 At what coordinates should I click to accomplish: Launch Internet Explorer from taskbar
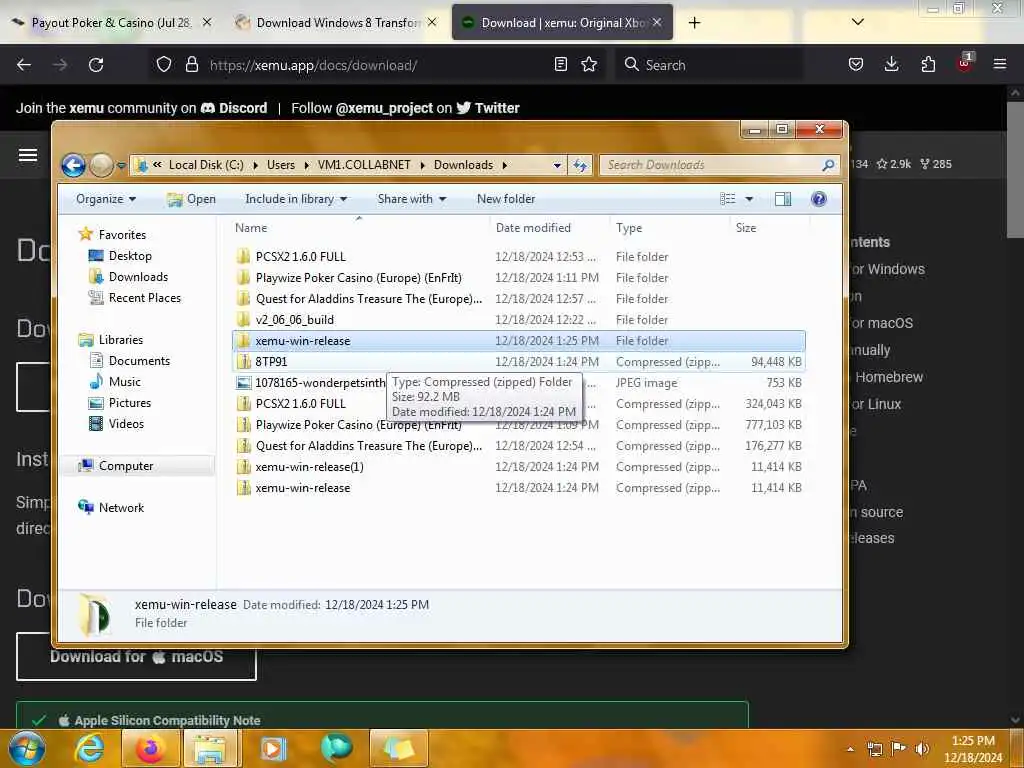point(89,748)
